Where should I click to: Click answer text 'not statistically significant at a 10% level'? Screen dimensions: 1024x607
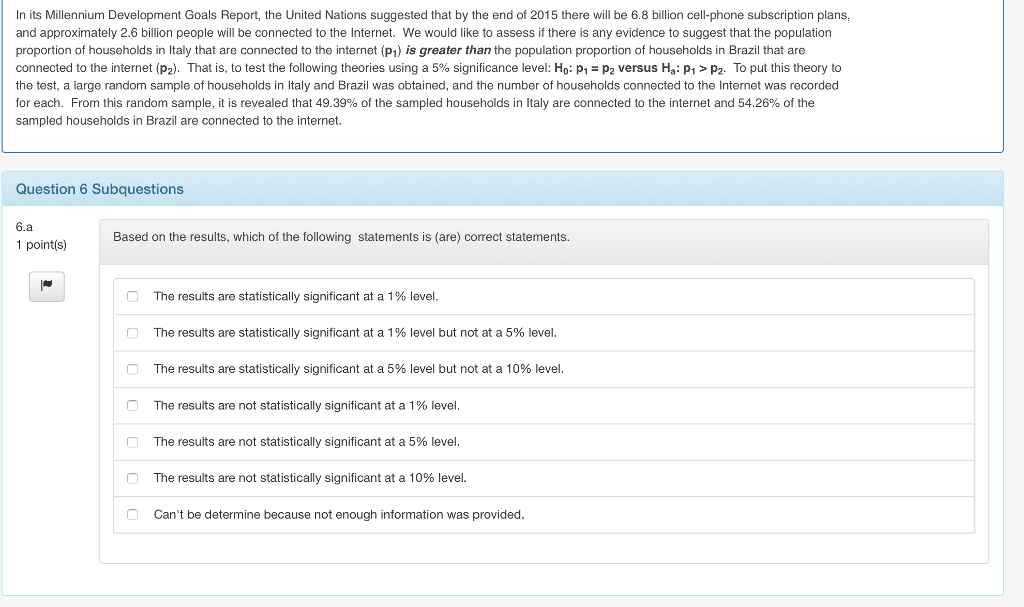tap(310, 478)
